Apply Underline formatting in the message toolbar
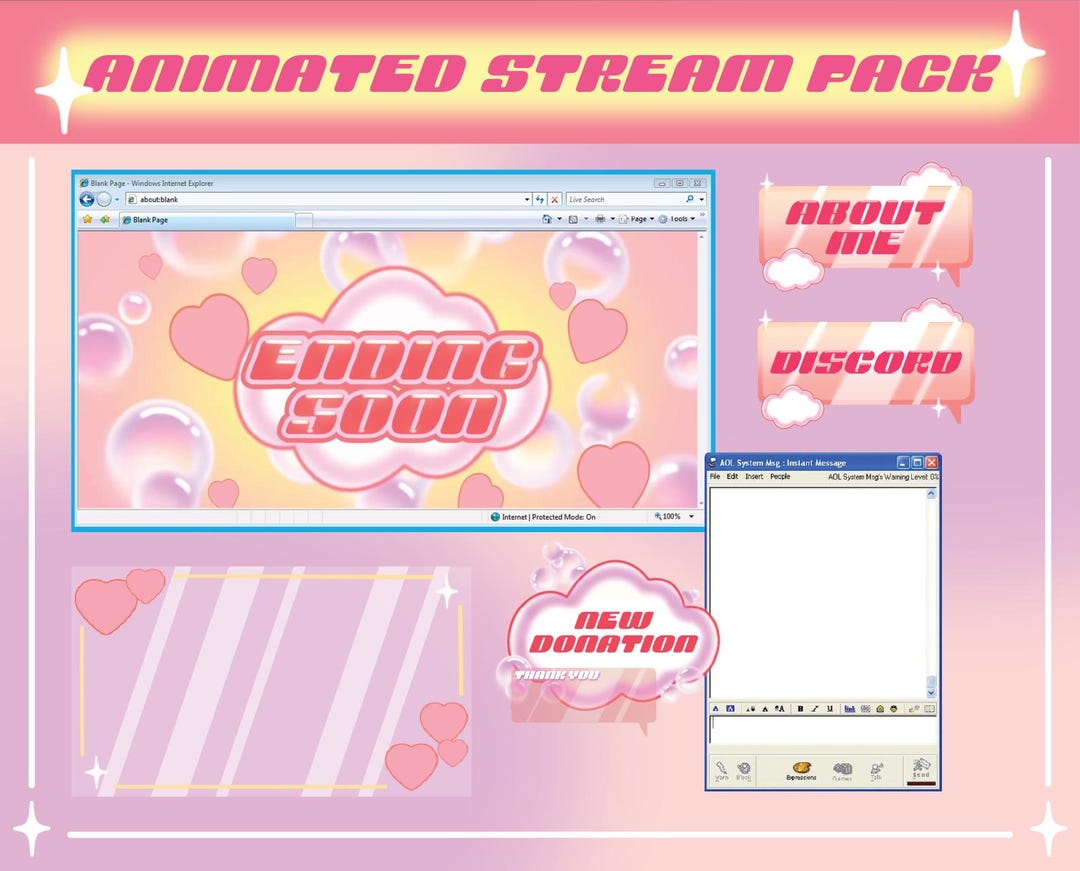The image size is (1080, 871). click(829, 708)
